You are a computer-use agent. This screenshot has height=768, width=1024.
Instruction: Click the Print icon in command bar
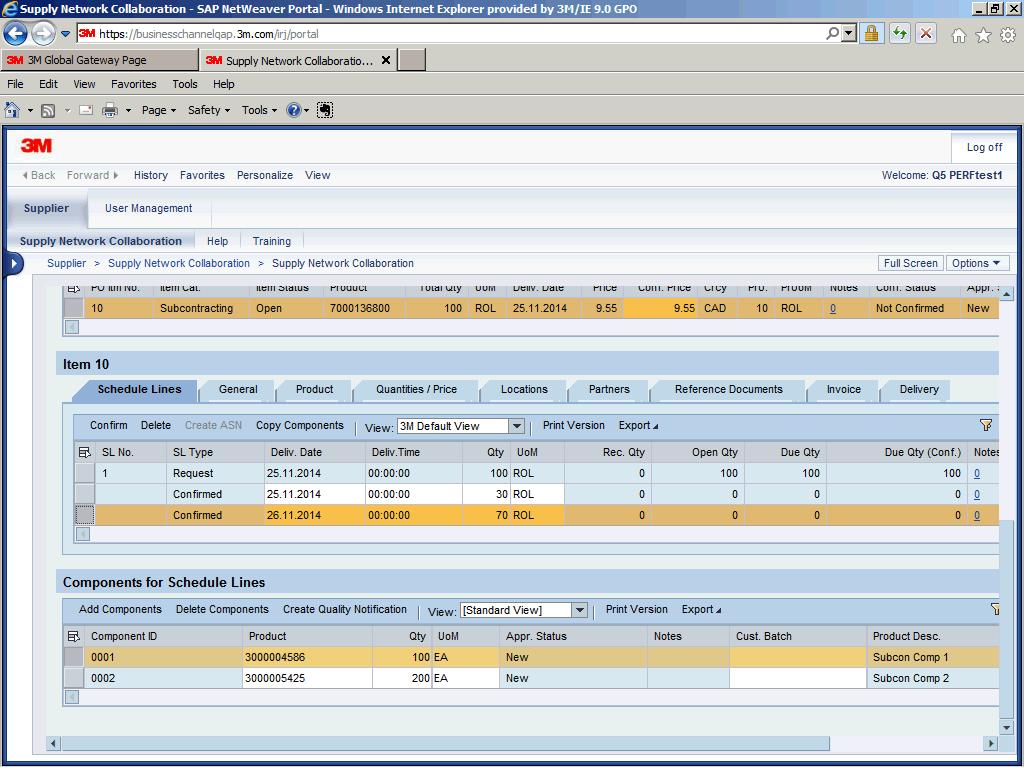click(x=110, y=110)
